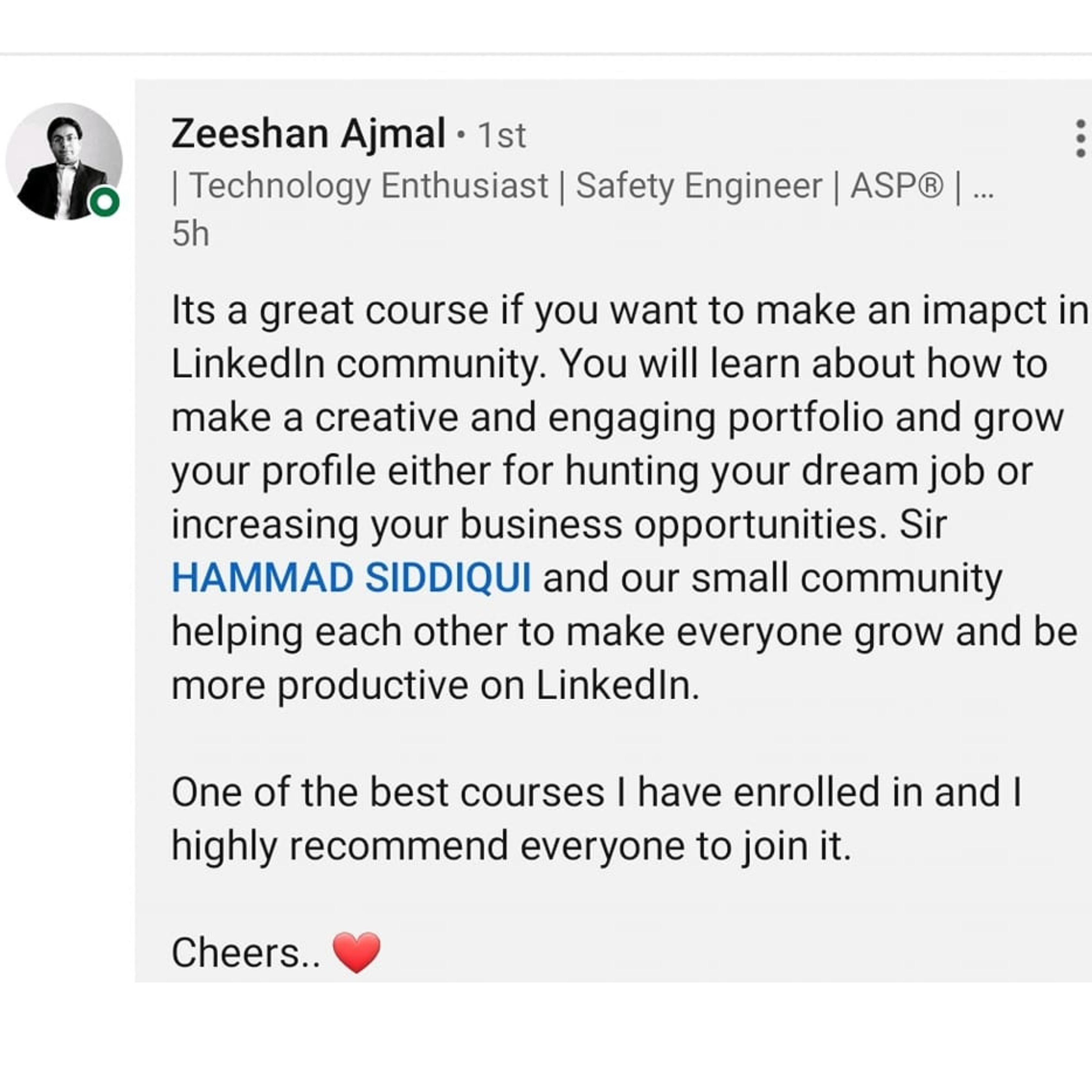Click the 'One of the best courses' paragraph
The width and height of the screenshot is (1092, 1092).
[597, 819]
